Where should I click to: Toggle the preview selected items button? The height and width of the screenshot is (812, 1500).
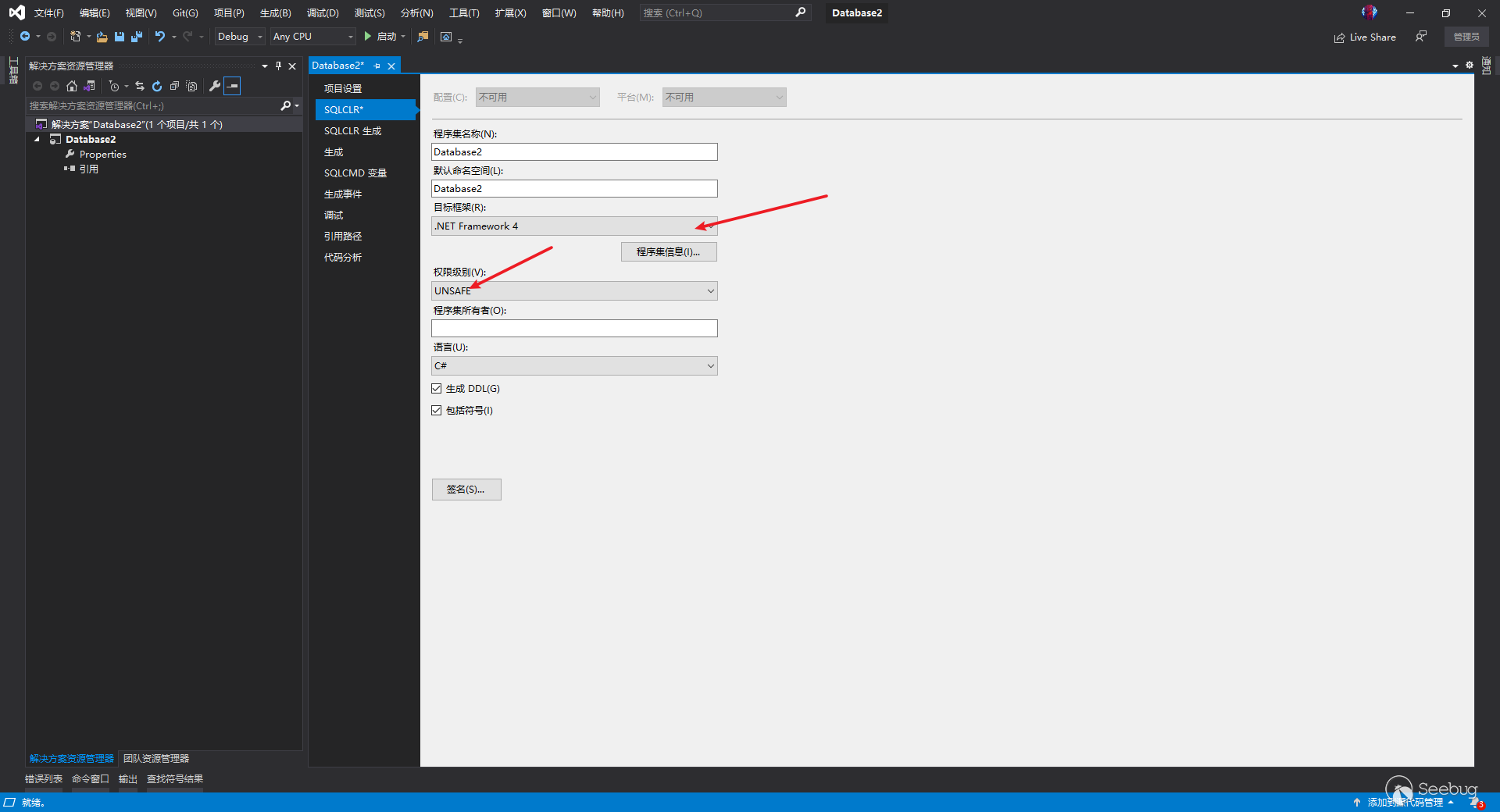tap(232, 86)
